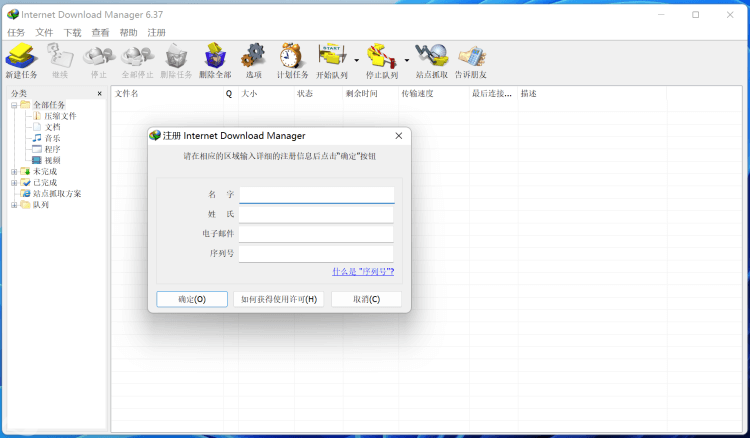Launch the 站点抓取 (site grabber) icon

click(x=431, y=61)
